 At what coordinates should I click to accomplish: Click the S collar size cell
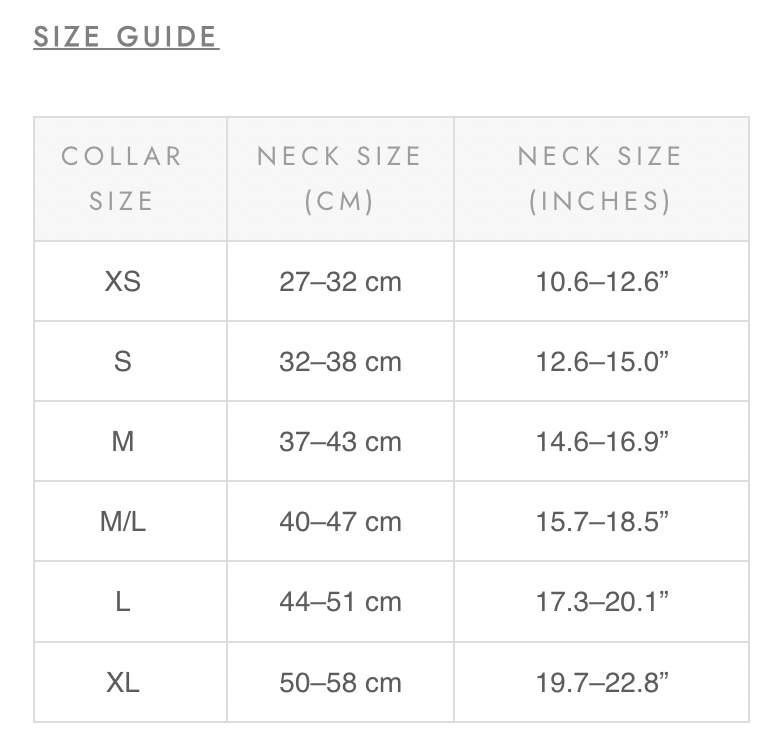pyautogui.click(x=122, y=361)
